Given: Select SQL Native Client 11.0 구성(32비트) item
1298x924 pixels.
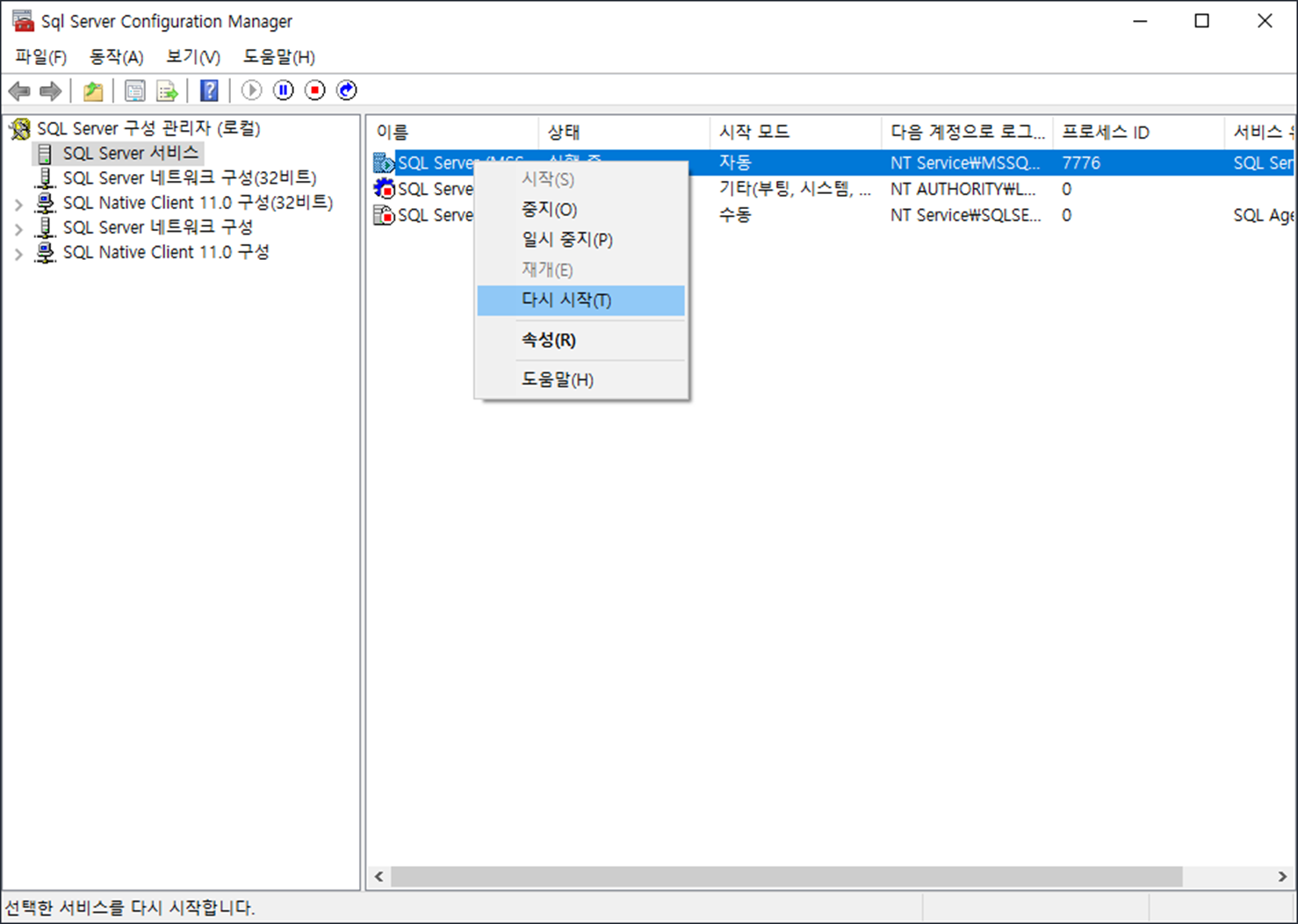Looking at the screenshot, I should pyautogui.click(x=198, y=203).
